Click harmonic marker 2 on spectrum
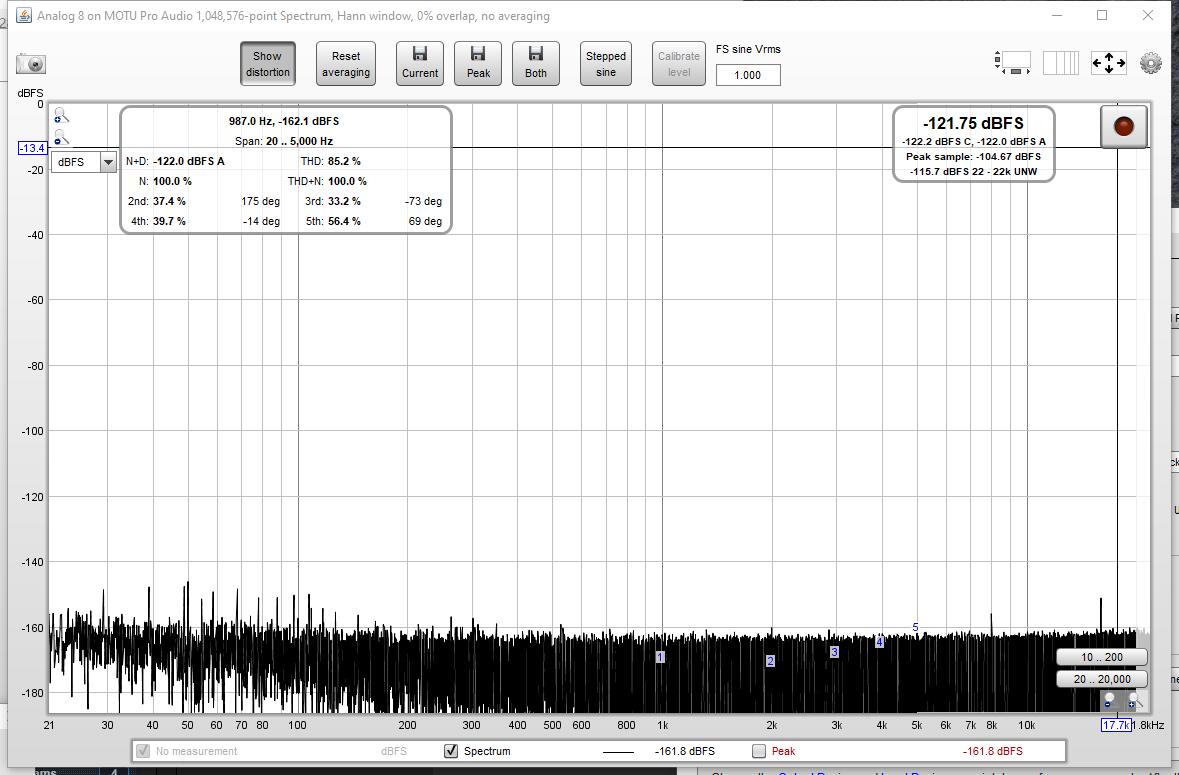1179x775 pixels. [770, 661]
